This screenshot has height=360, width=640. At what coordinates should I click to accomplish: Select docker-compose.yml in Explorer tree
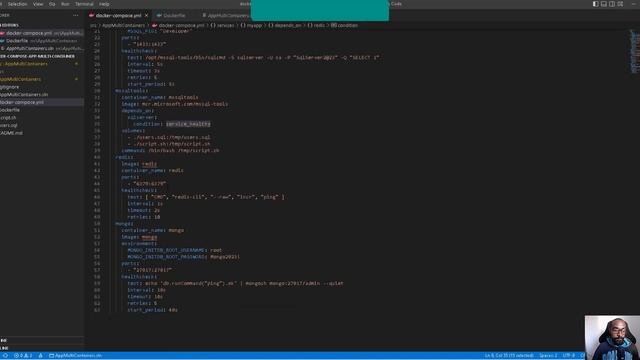42,102
